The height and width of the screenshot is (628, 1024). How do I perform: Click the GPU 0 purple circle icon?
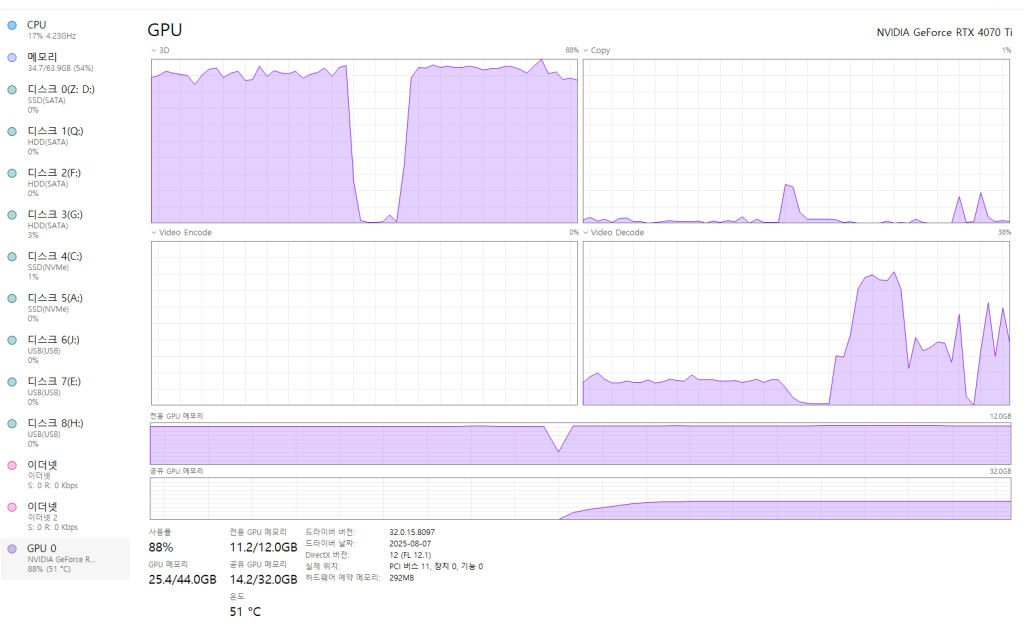[x=12, y=549]
